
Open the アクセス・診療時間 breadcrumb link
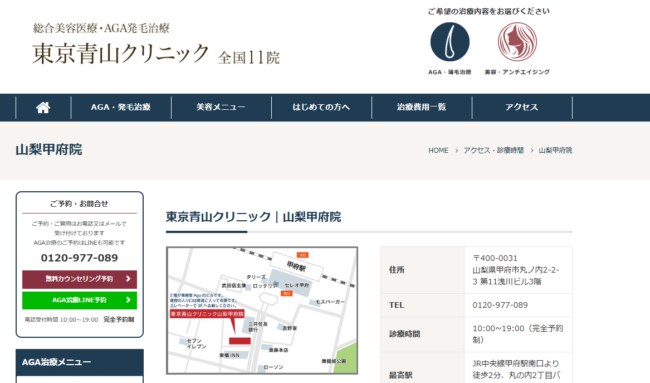493,150
